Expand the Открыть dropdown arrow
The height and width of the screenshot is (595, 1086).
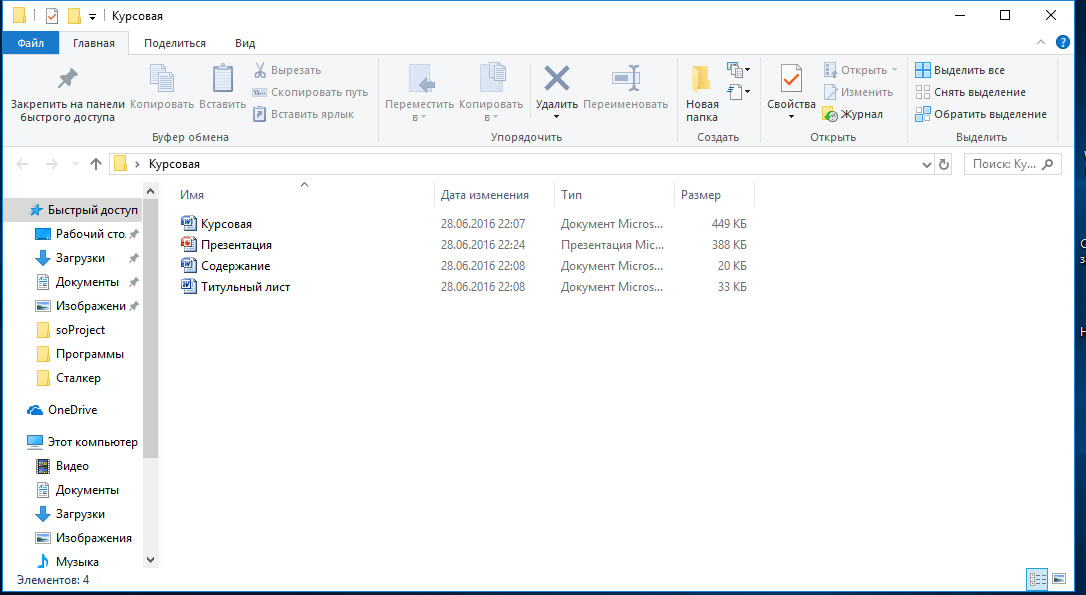tap(894, 70)
